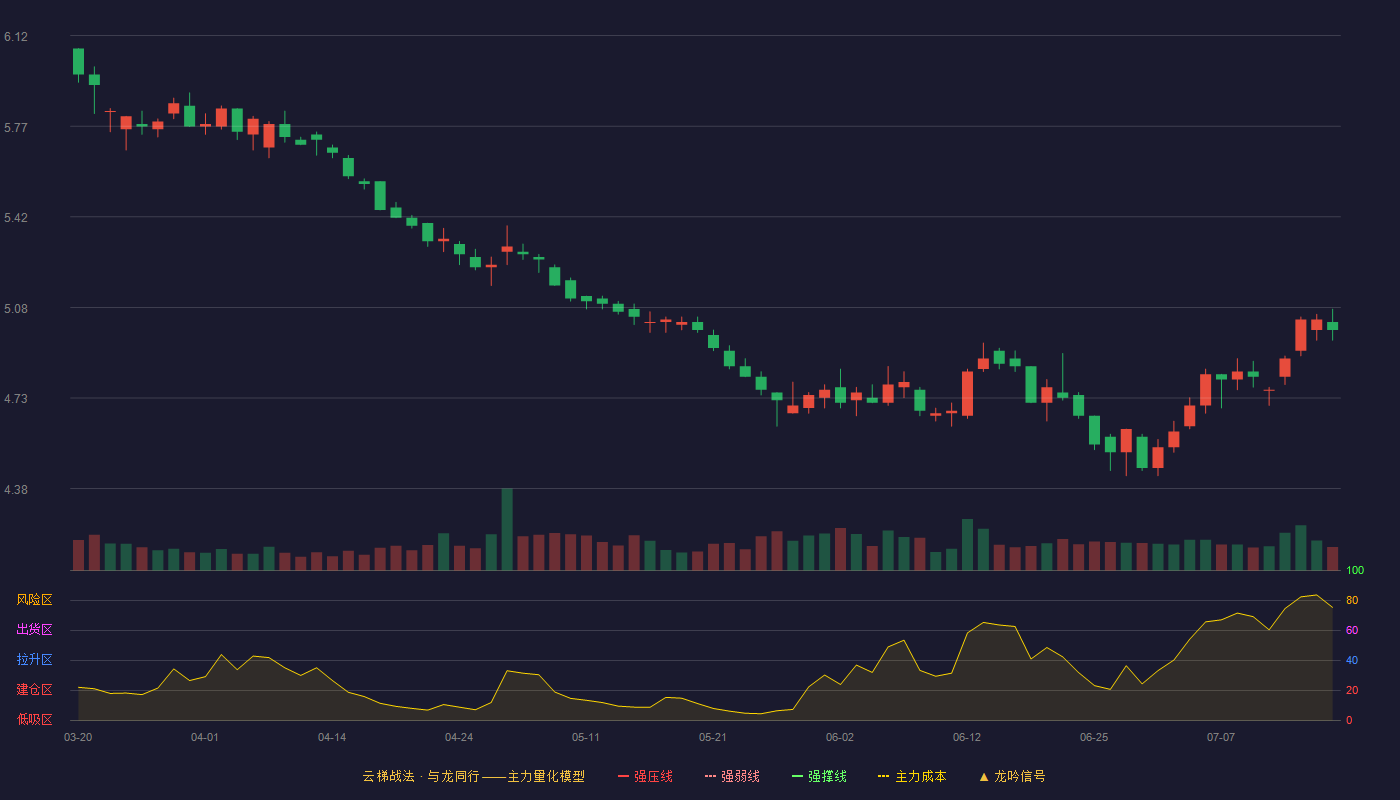Viewport: 1400px width, 800px height.
Task: Click the magenta 60 indicator axis value
Action: point(1352,630)
